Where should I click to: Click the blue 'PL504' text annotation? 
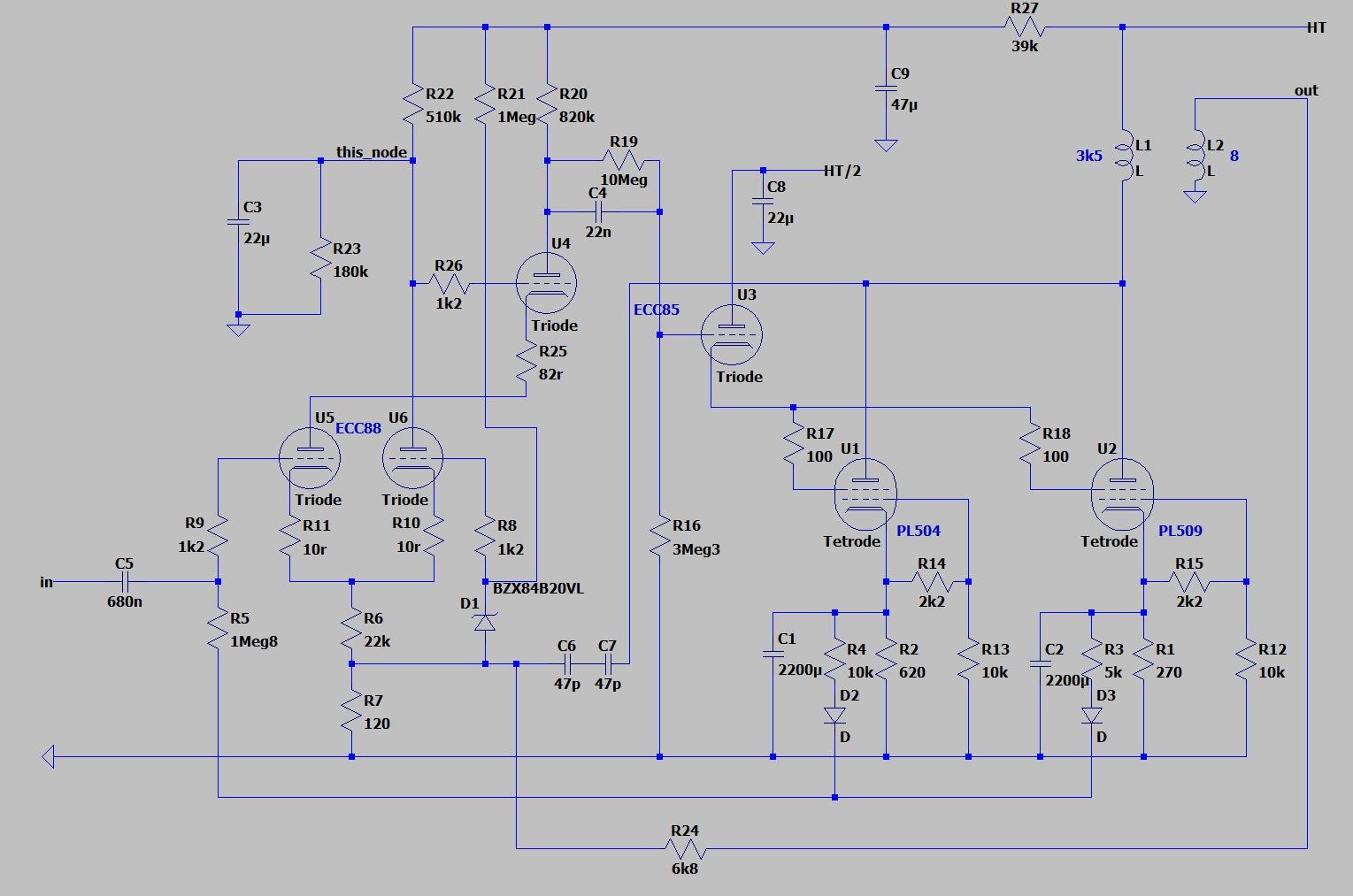coord(919,531)
